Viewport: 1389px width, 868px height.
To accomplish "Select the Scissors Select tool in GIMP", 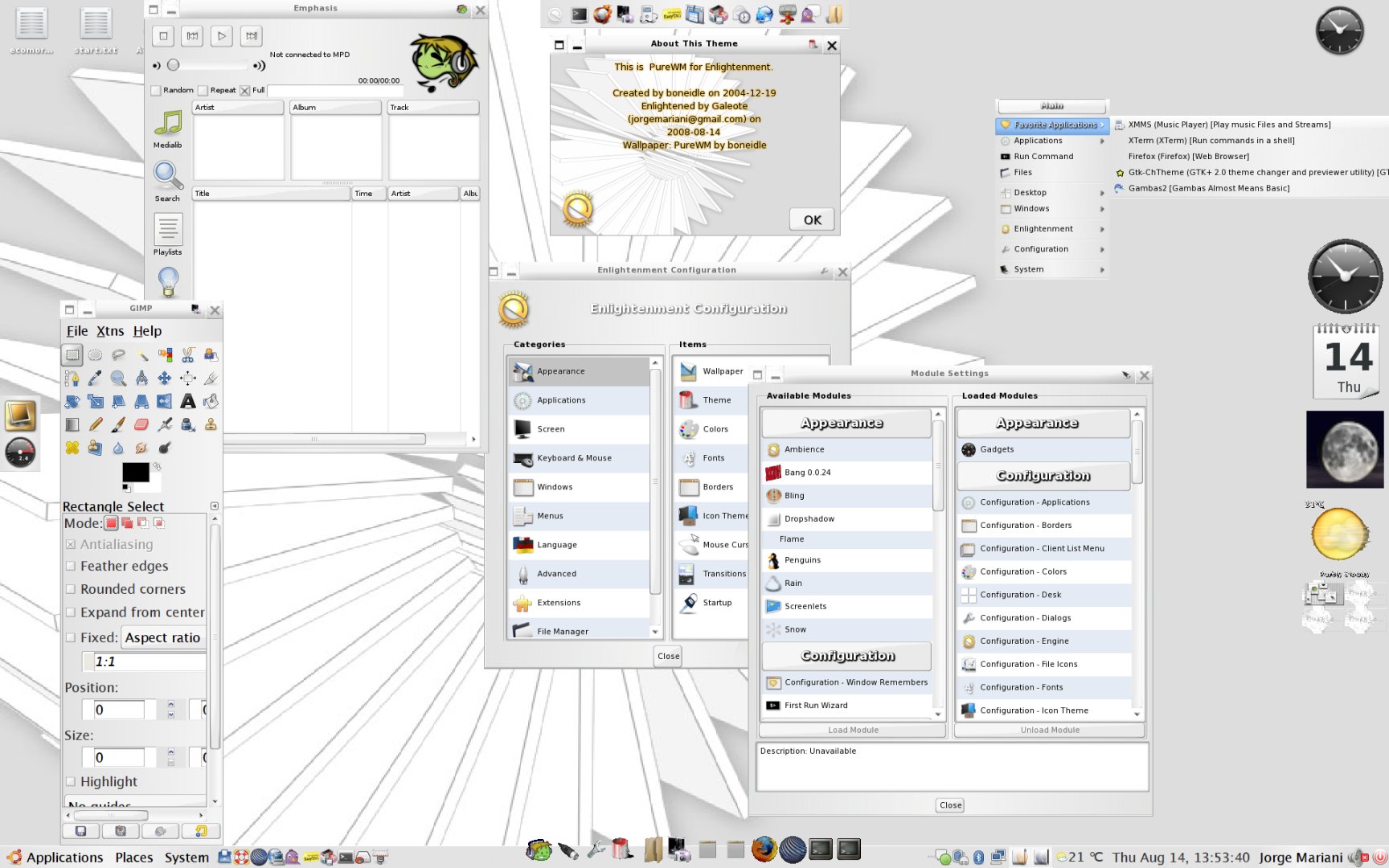I will pos(187,354).
